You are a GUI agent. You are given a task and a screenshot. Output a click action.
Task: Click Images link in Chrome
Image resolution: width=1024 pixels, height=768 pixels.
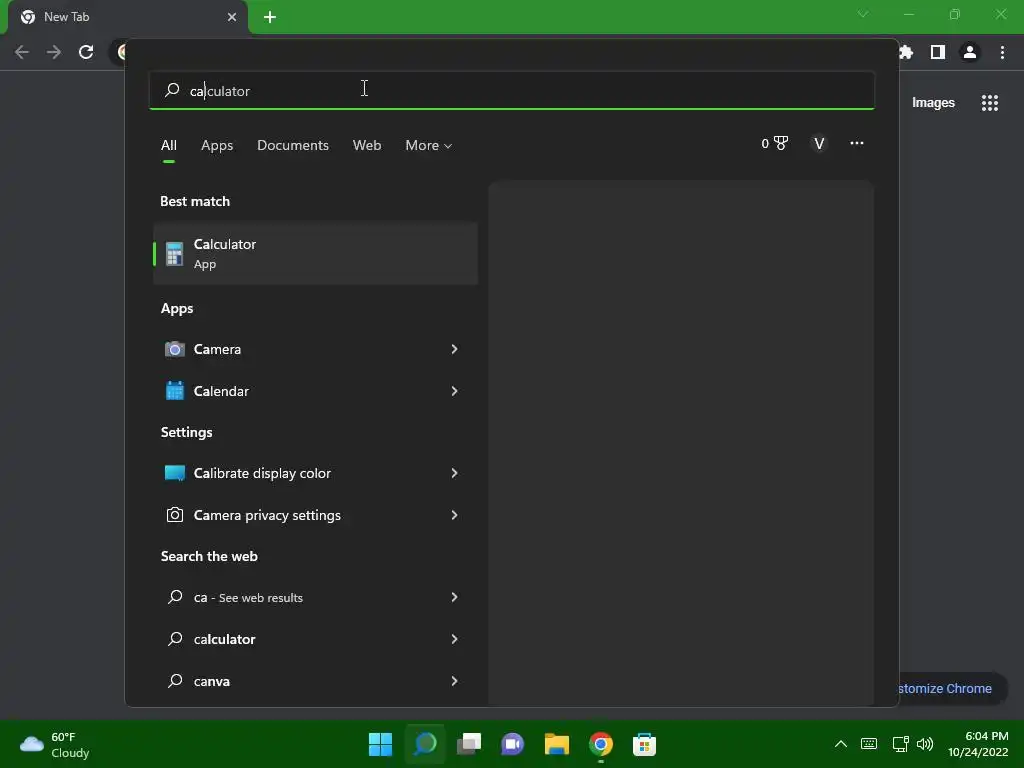[x=933, y=103]
